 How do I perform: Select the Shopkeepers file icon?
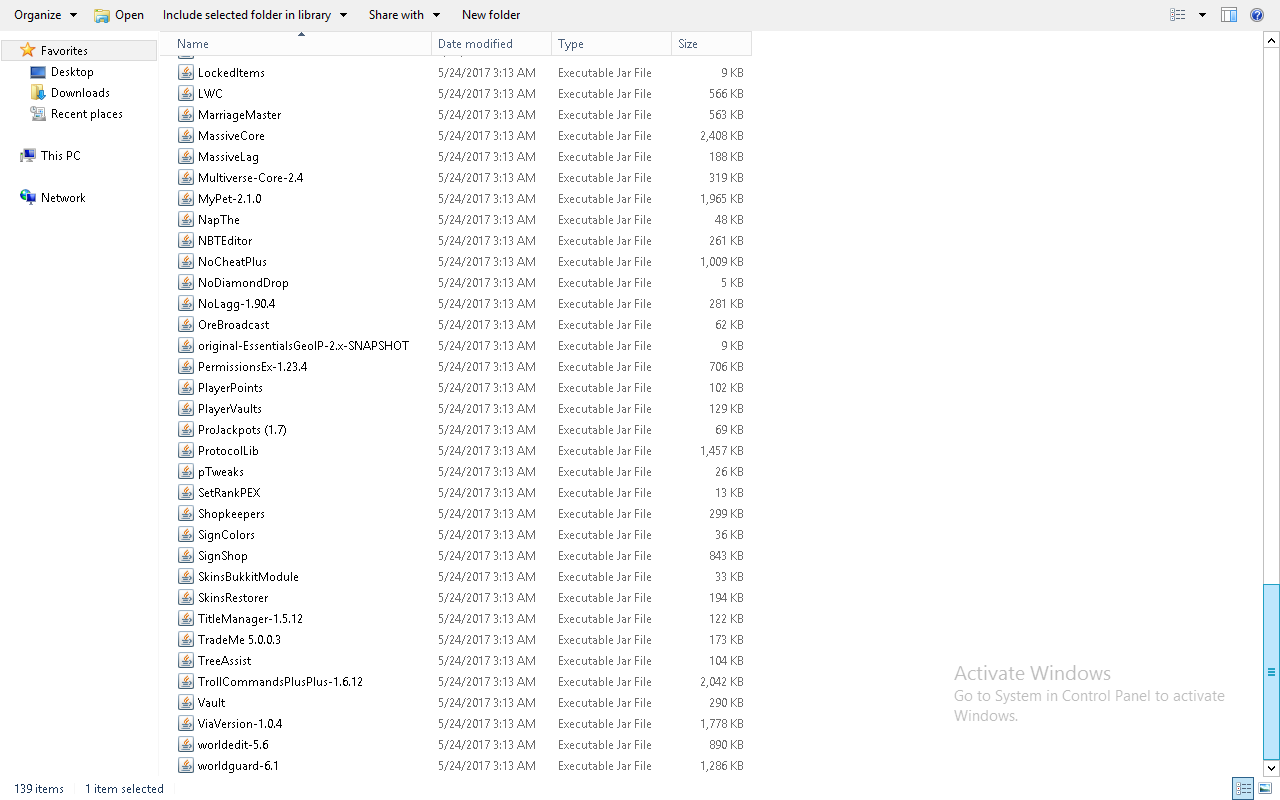(186, 514)
